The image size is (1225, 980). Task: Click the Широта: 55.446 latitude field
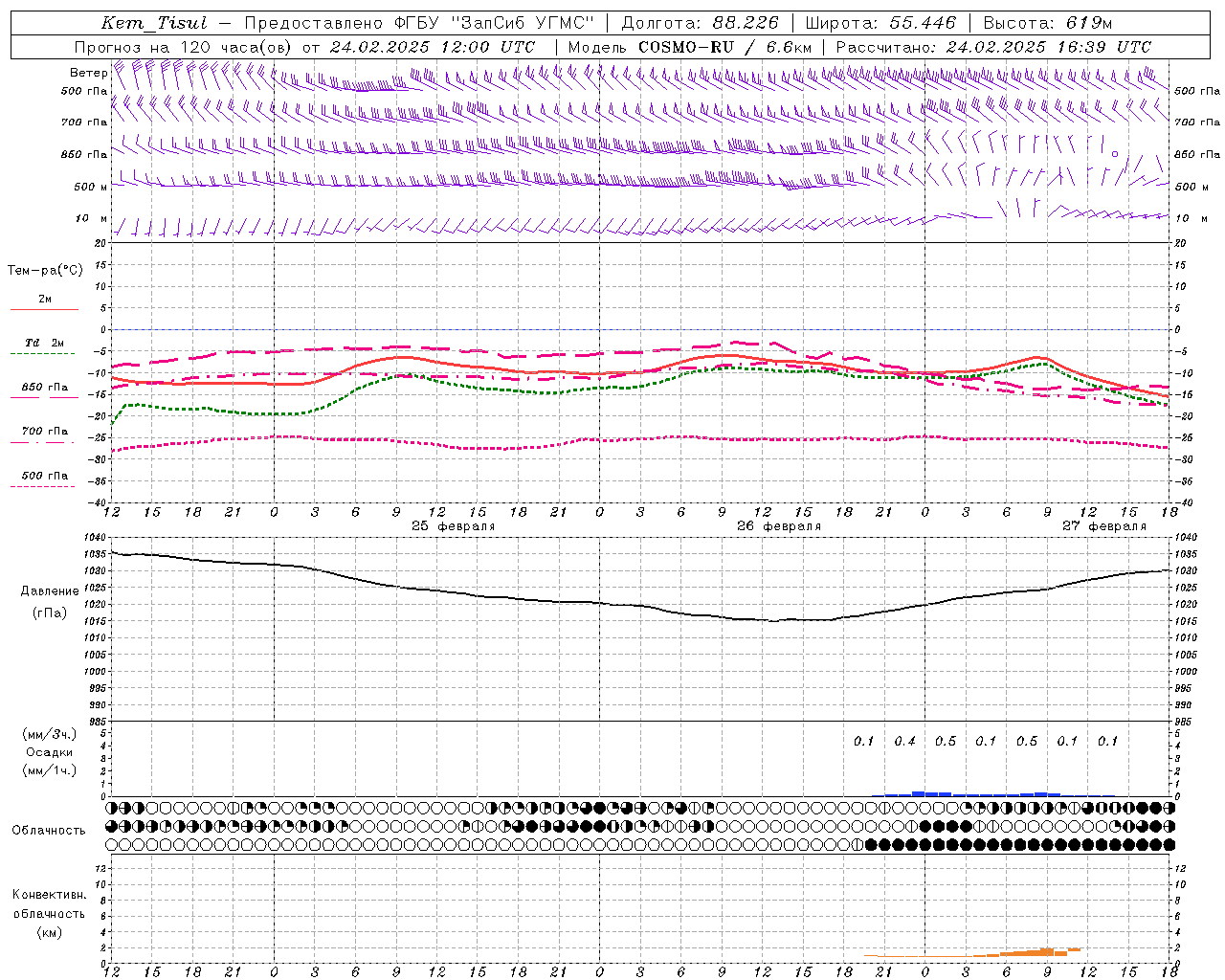click(x=880, y=23)
